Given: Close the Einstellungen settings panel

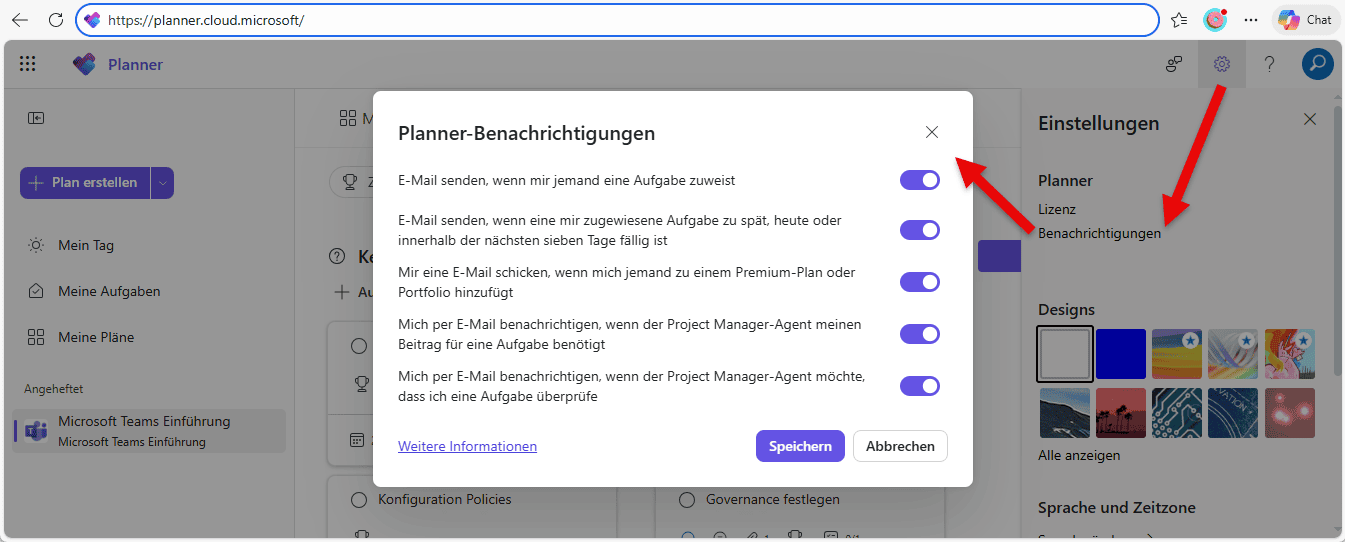Looking at the screenshot, I should click(1310, 120).
